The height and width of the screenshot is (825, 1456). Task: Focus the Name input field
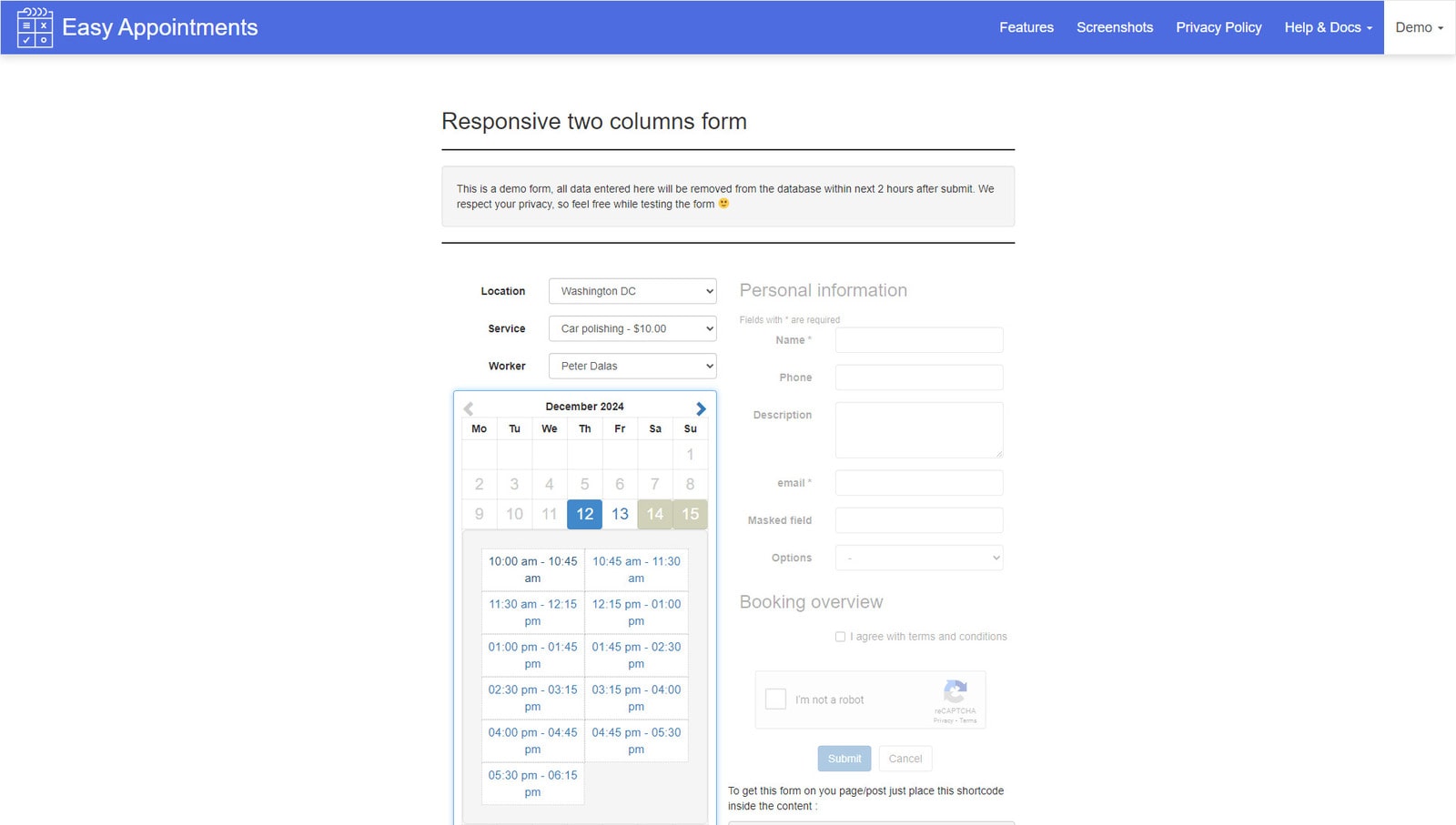point(919,340)
